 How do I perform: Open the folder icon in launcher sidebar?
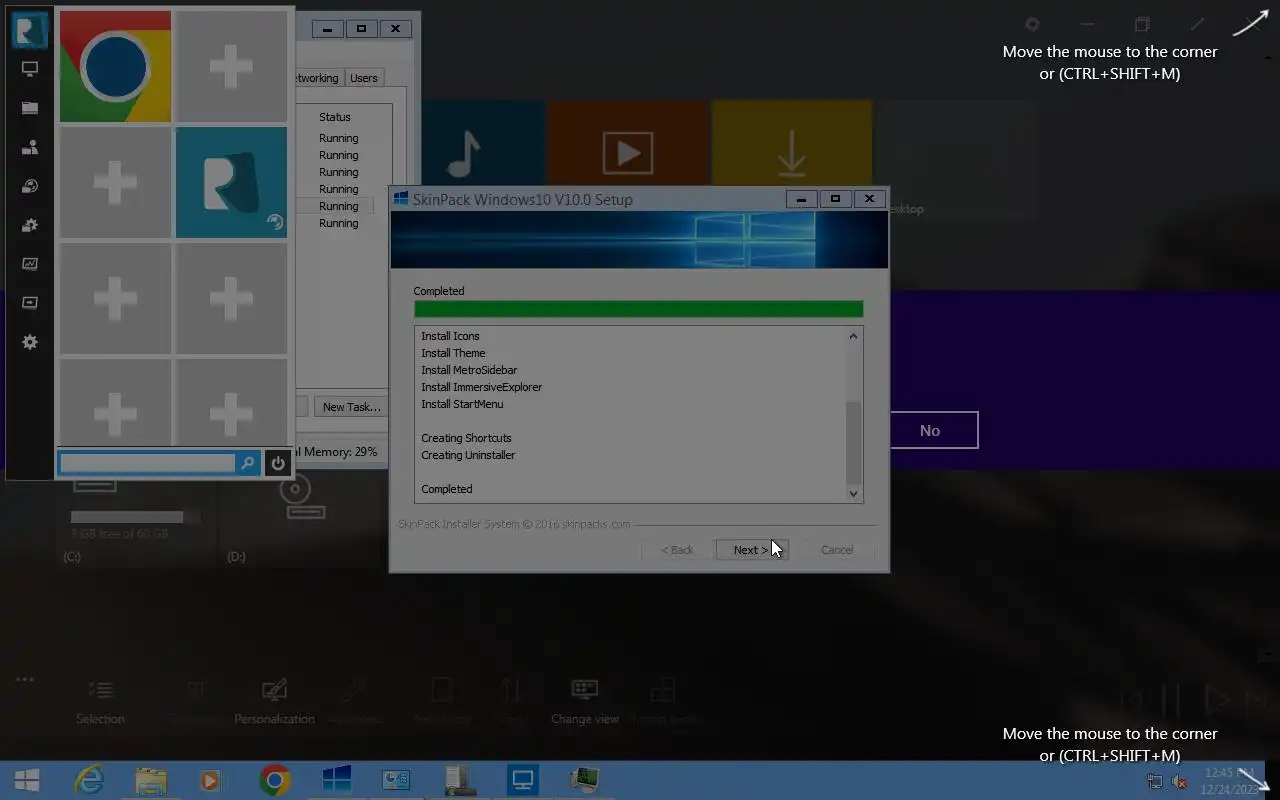[x=30, y=108]
